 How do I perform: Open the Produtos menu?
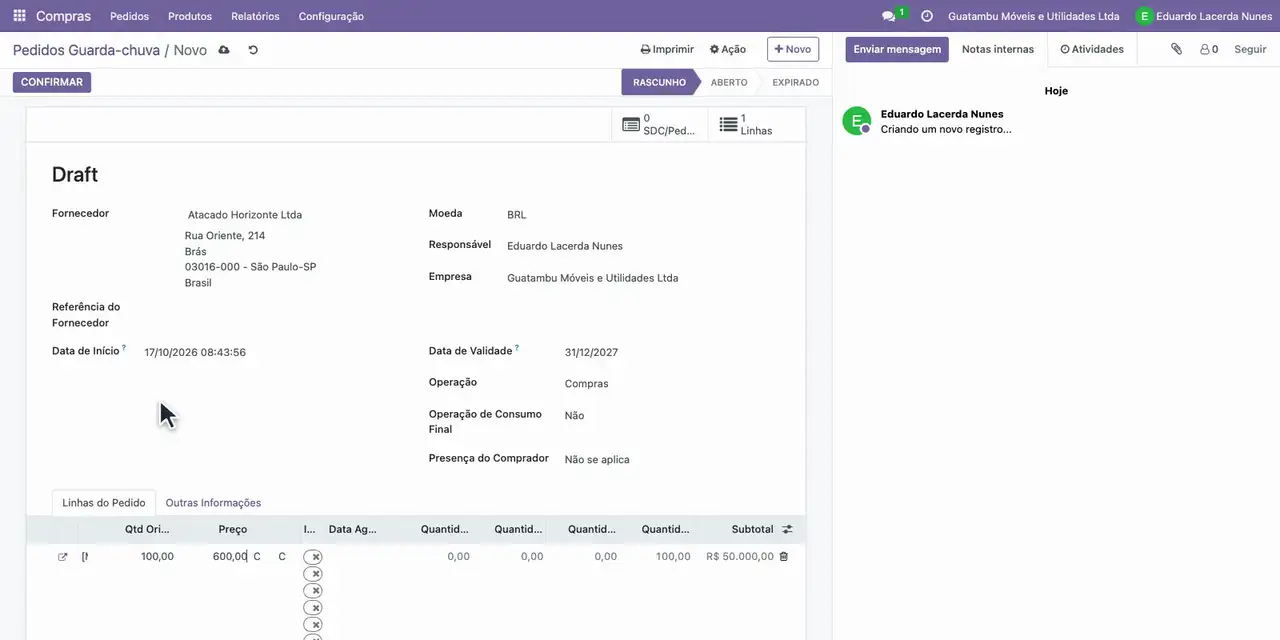tap(190, 16)
